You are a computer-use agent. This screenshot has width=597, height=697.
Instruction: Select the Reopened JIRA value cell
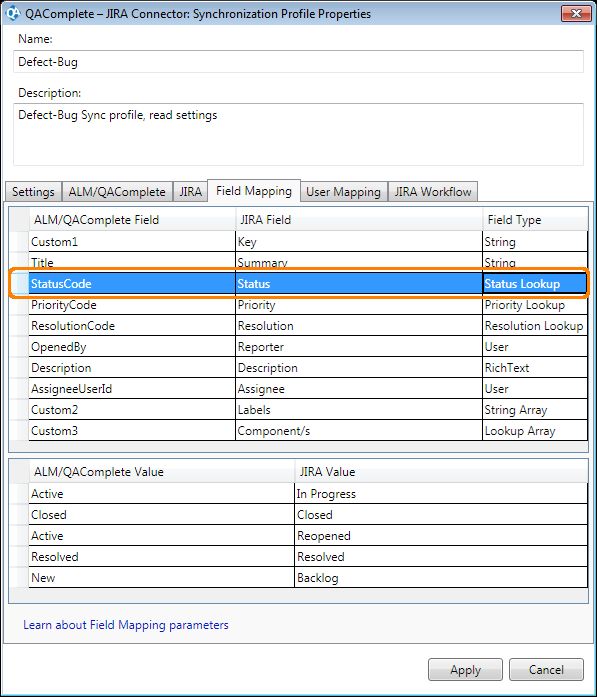[x=441, y=535]
